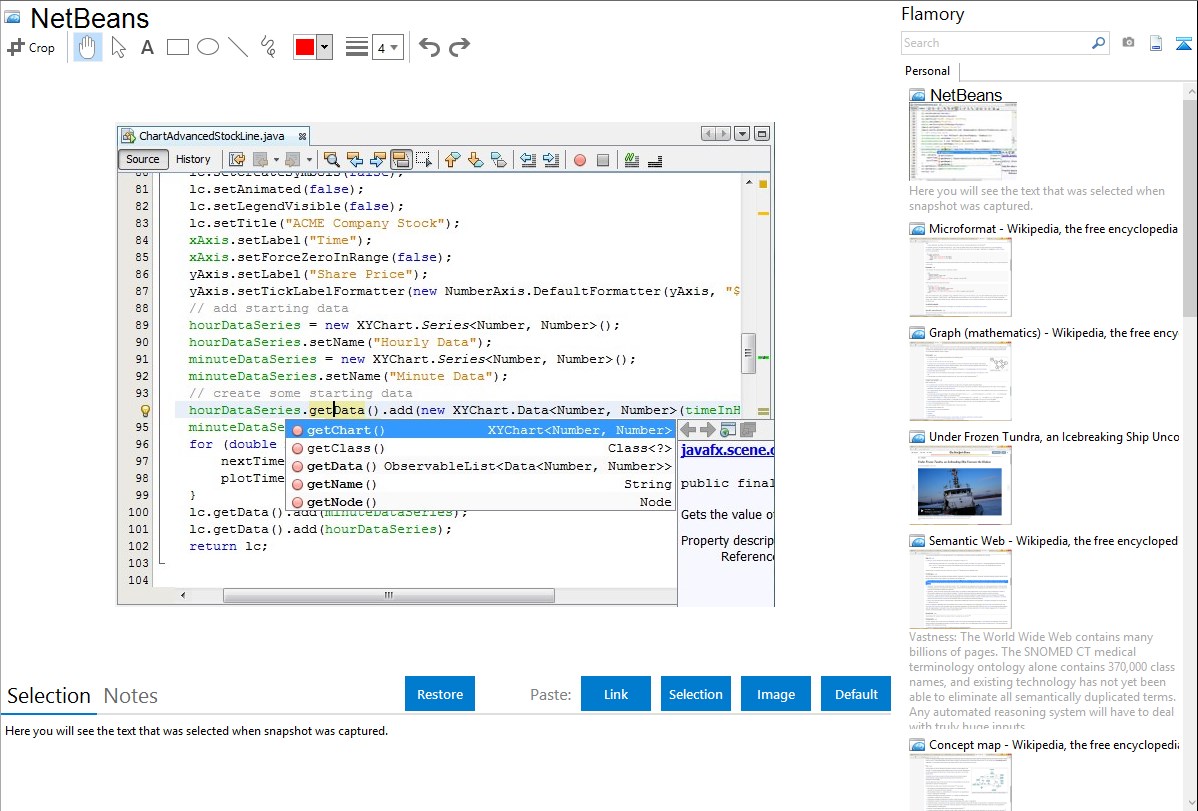Undo the last annotation
The width and height of the screenshot is (1198, 811).
(x=429, y=47)
